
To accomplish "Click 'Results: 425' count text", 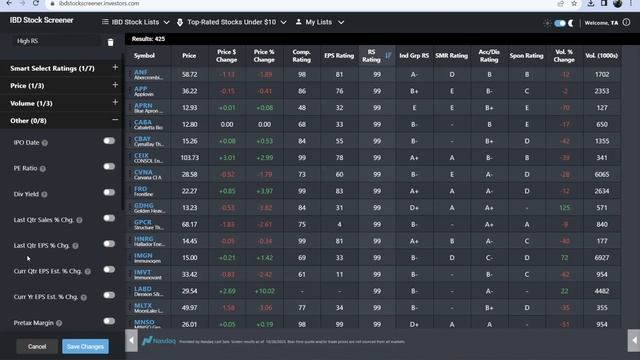I will 148,39.
